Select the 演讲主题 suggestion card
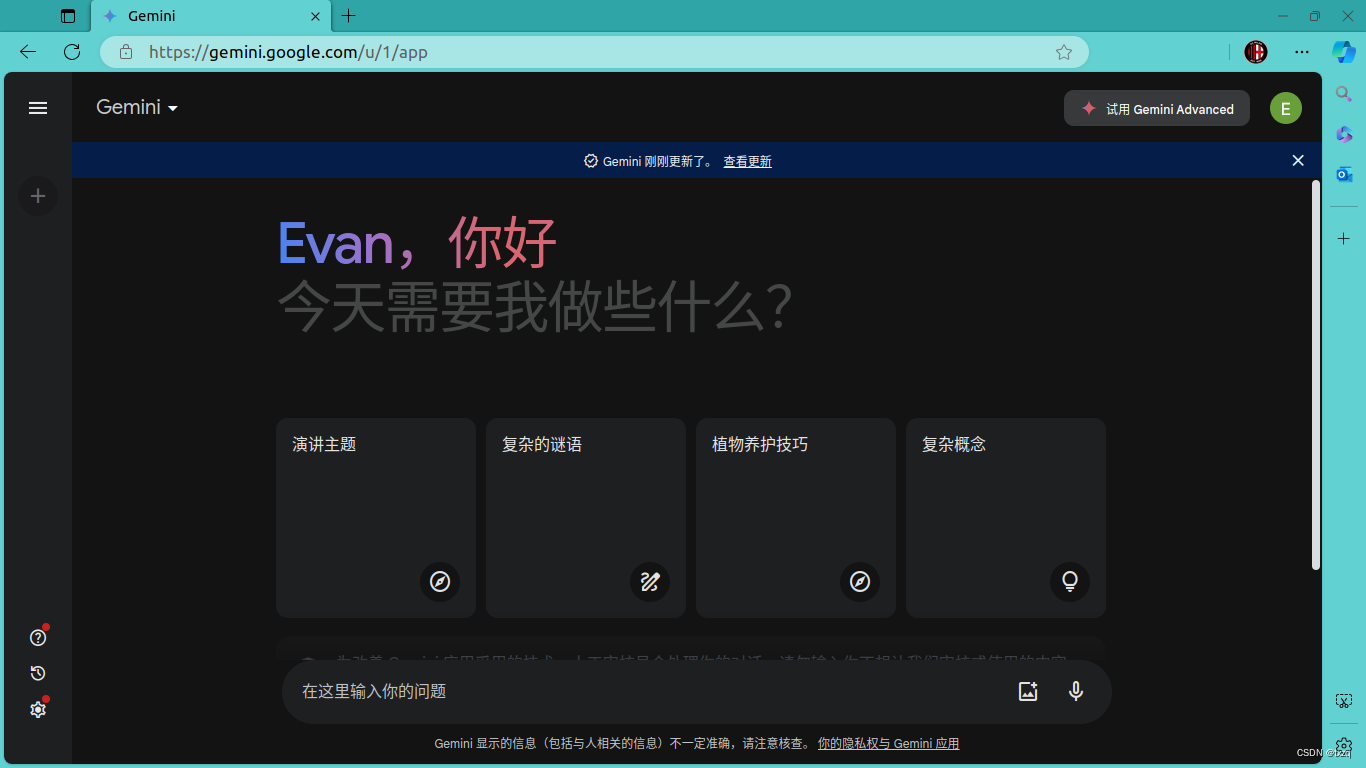The height and width of the screenshot is (768, 1366). click(376, 518)
